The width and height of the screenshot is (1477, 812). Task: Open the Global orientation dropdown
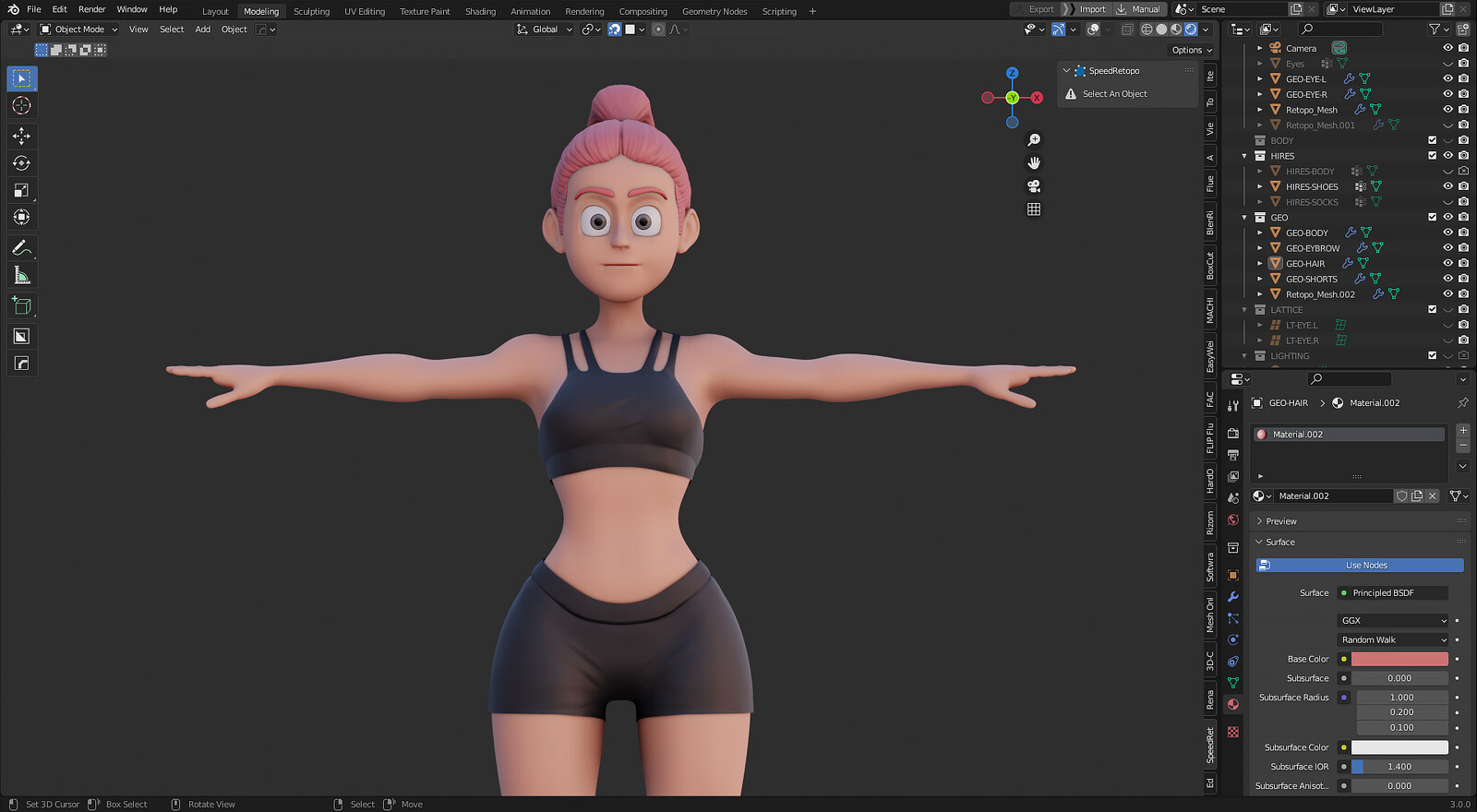[545, 30]
